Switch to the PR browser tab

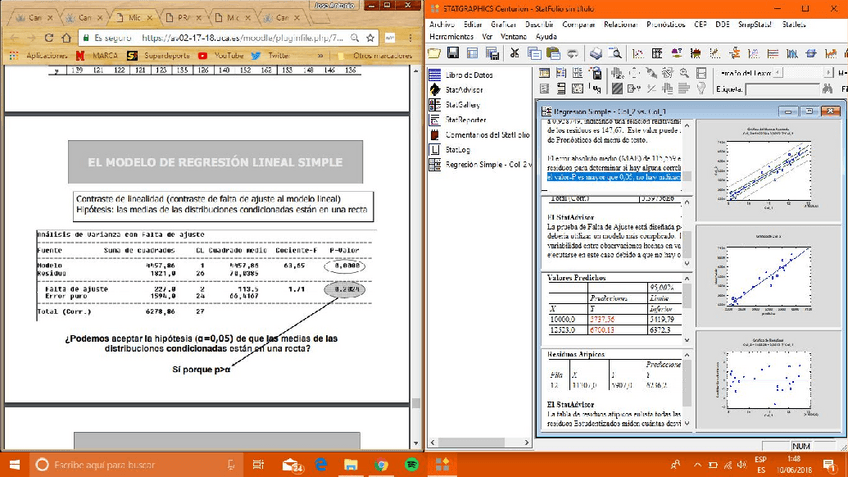179,17
